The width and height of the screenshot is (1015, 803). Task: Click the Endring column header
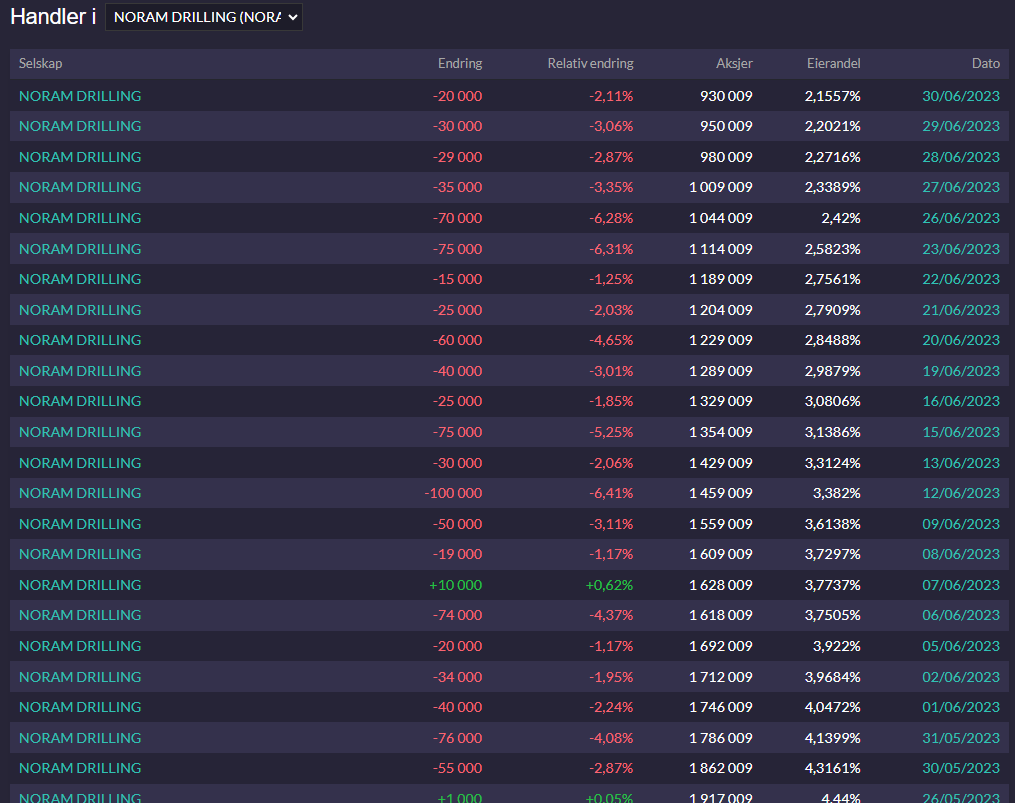pos(460,63)
